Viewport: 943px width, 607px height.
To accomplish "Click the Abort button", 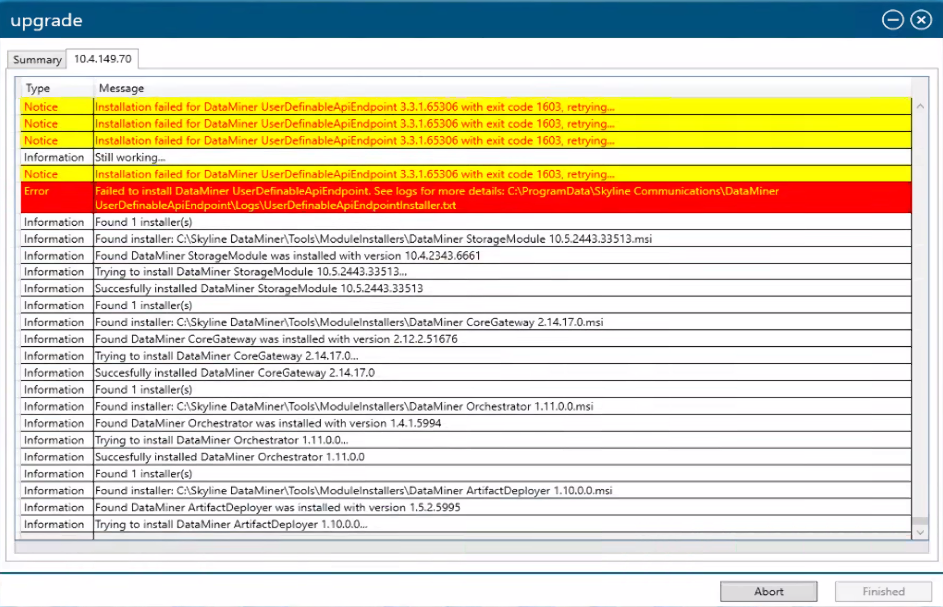I will [769, 591].
